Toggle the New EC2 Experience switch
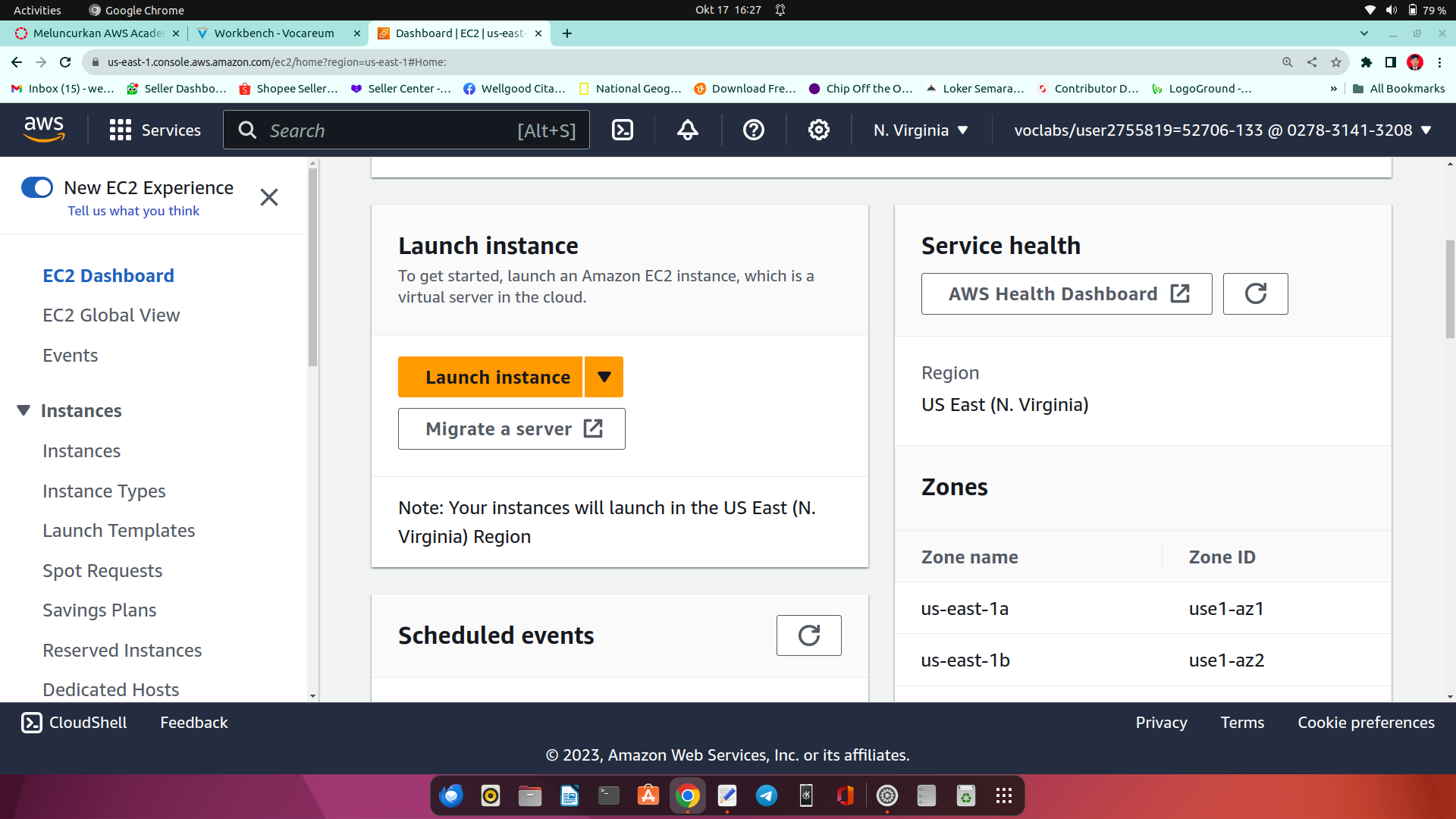1456x819 pixels. tap(37, 187)
